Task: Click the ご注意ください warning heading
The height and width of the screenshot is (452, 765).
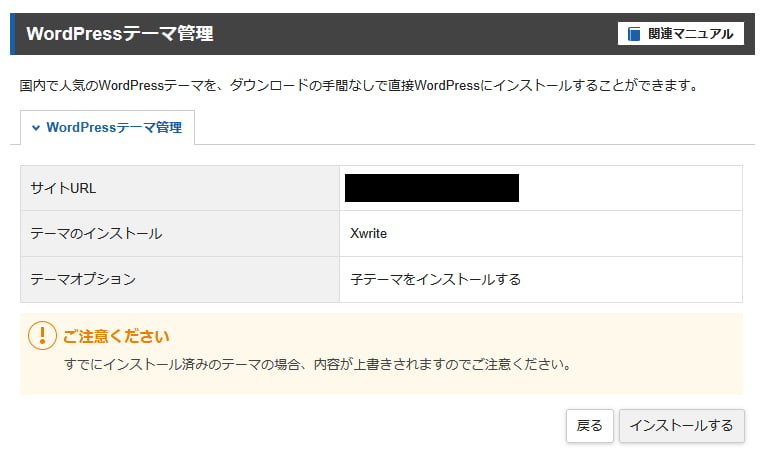Action: click(x=116, y=336)
